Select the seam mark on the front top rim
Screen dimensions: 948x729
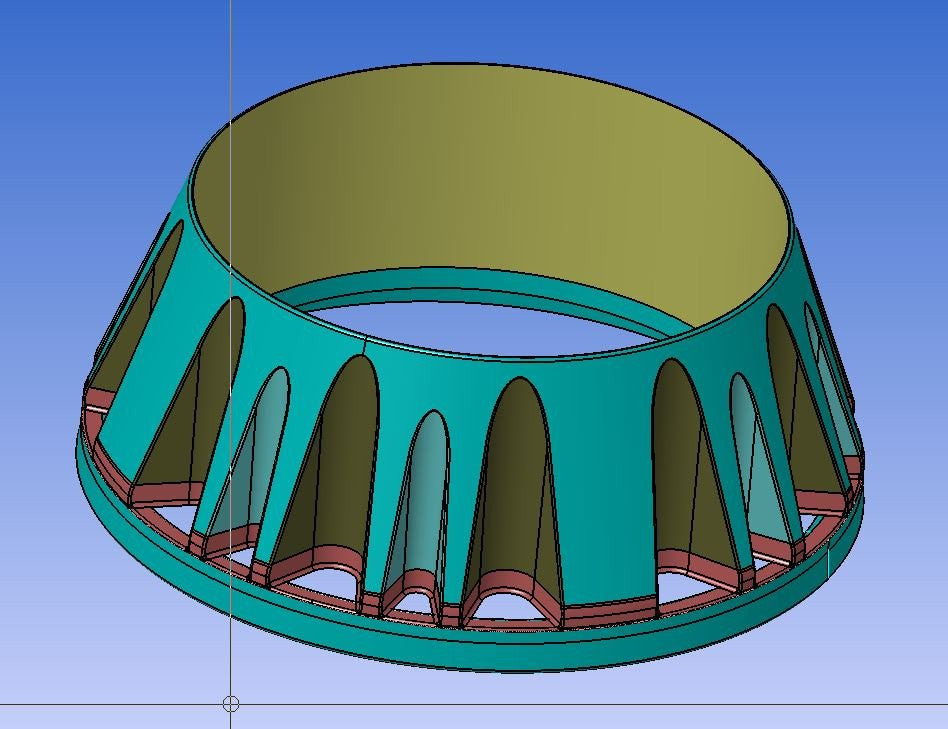366,346
